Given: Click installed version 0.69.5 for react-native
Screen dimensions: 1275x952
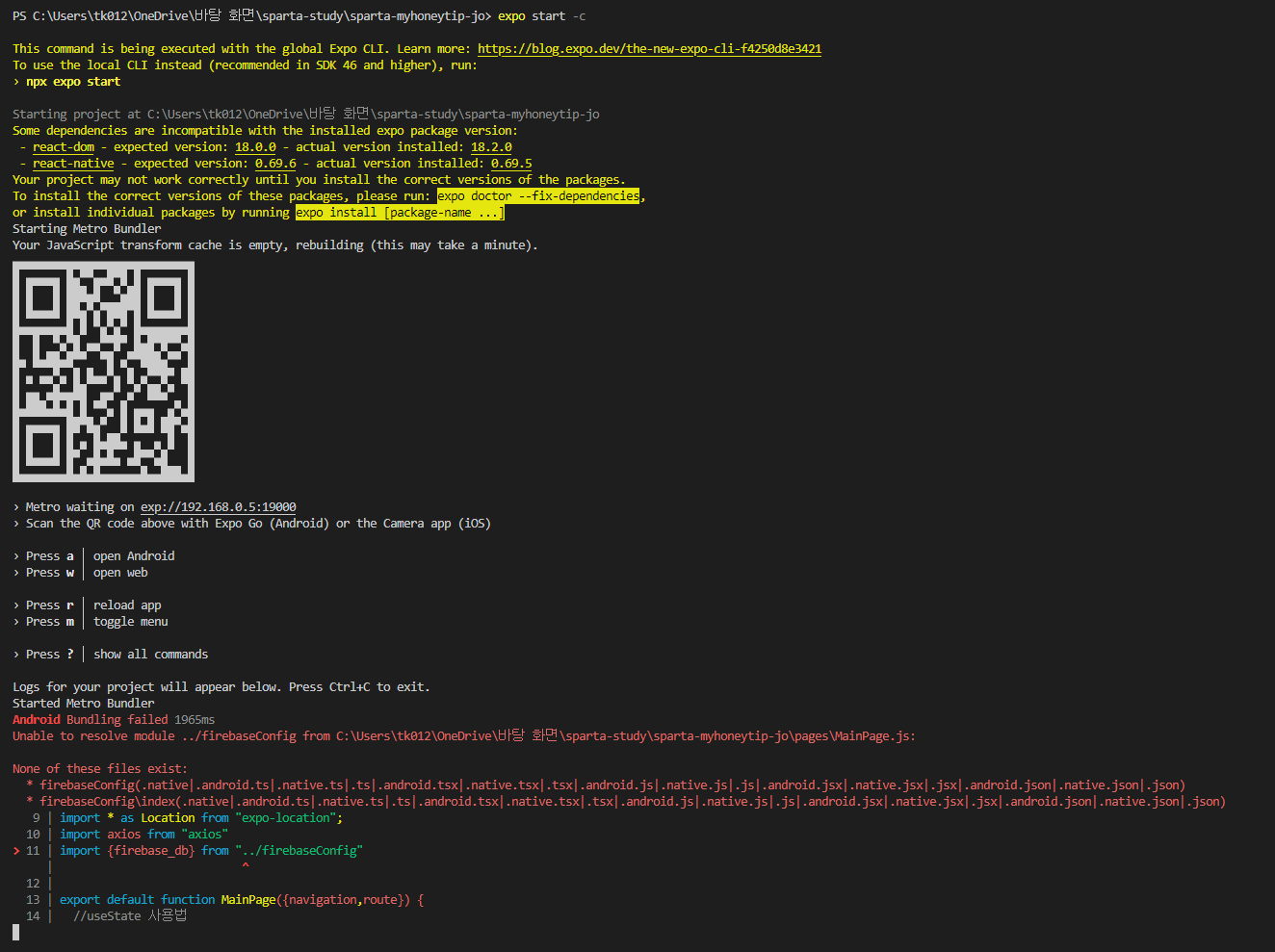Looking at the screenshot, I should click(x=511, y=164).
